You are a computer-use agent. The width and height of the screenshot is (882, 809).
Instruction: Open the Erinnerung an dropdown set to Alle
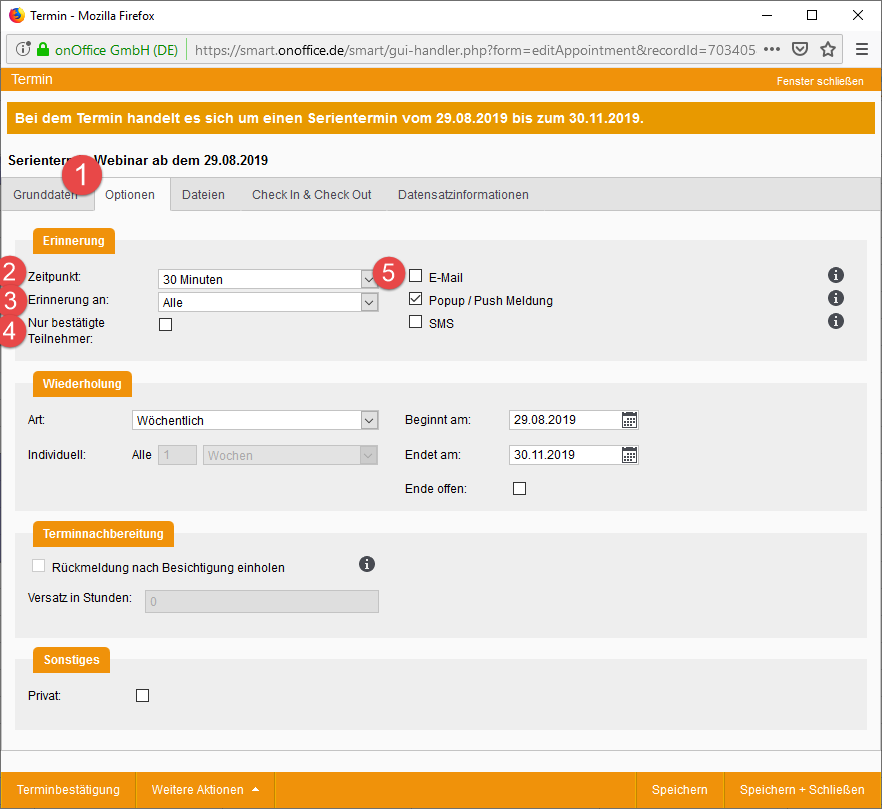[268, 302]
